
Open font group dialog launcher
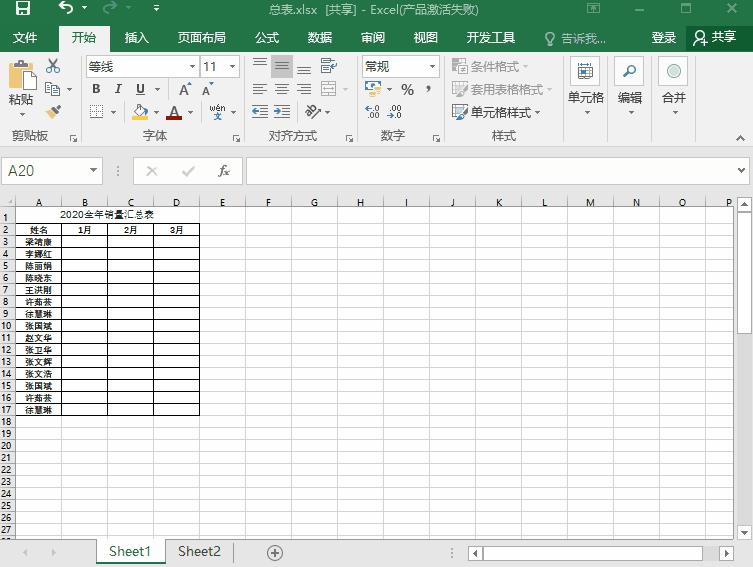pos(236,138)
